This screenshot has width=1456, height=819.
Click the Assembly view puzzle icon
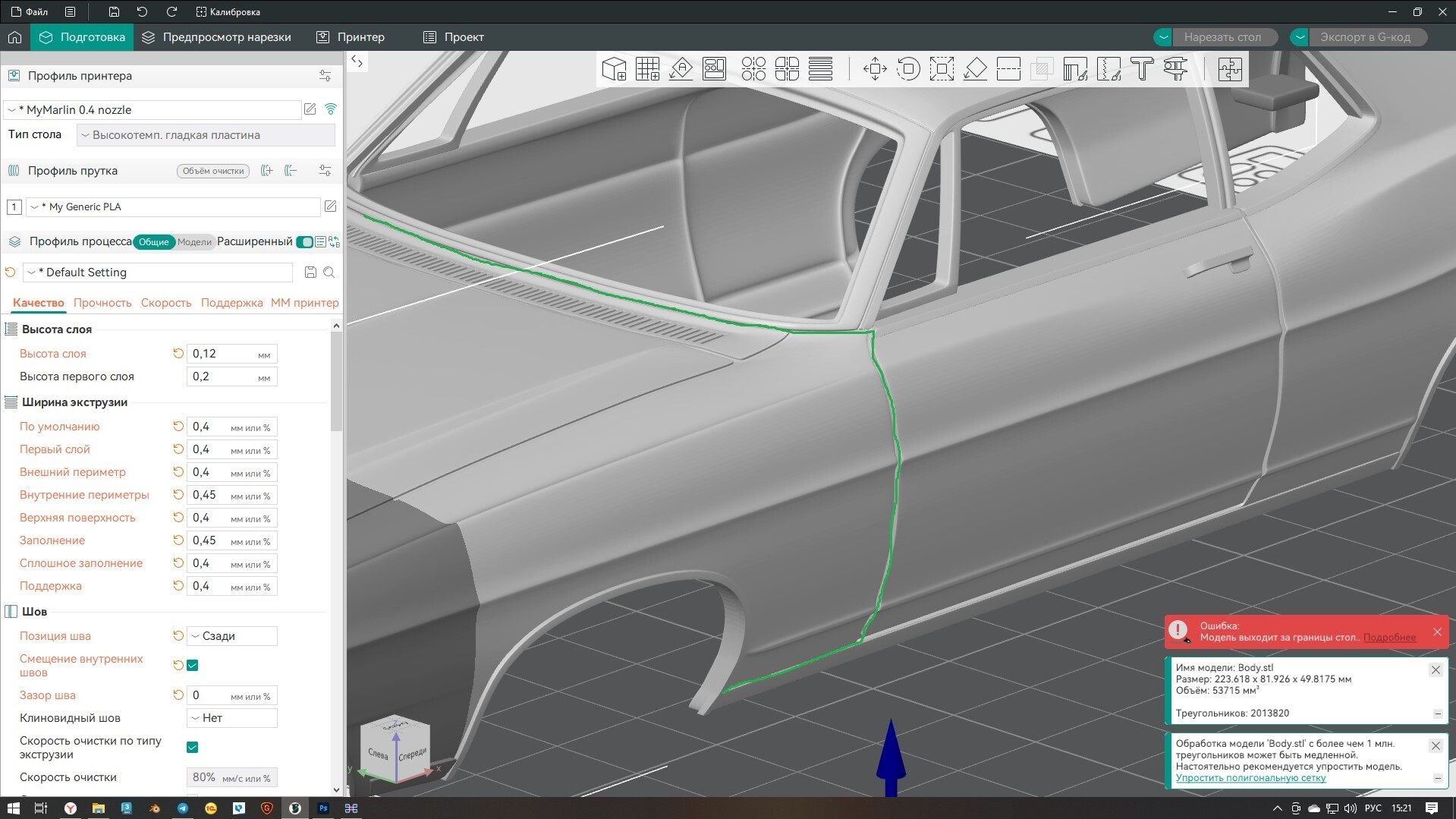(x=1230, y=69)
